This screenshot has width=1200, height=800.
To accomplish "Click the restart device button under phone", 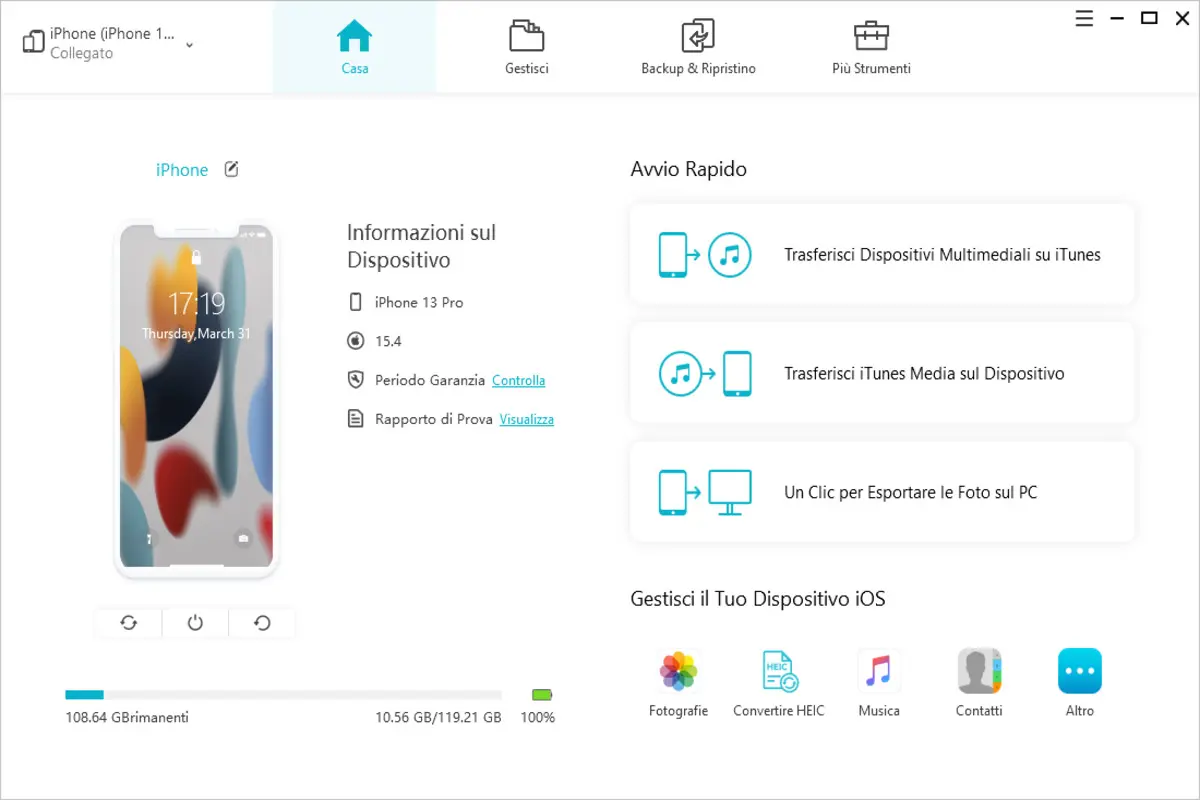I will coord(262,623).
